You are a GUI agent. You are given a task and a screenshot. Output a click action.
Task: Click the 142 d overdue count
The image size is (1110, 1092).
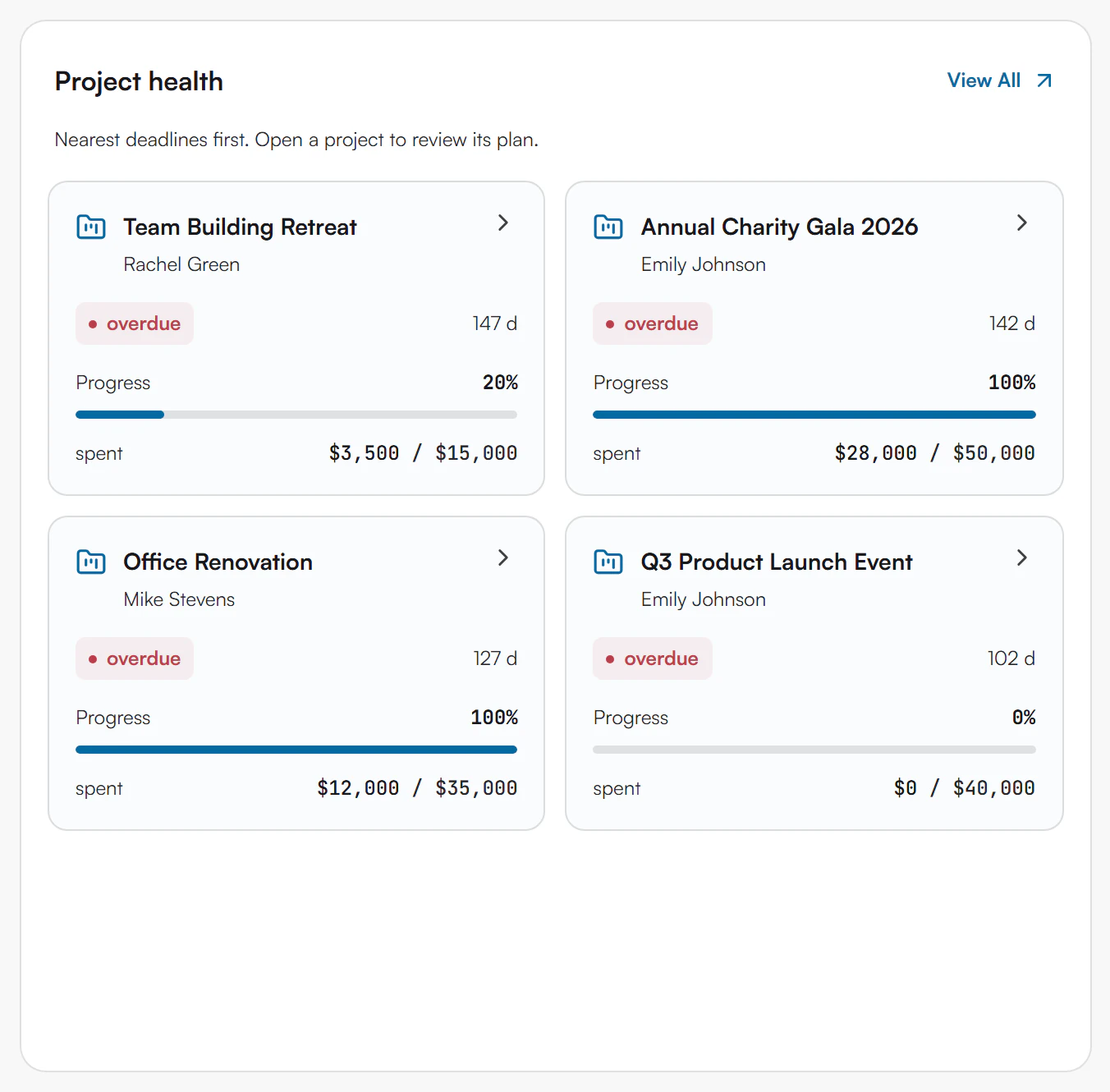tap(1012, 323)
